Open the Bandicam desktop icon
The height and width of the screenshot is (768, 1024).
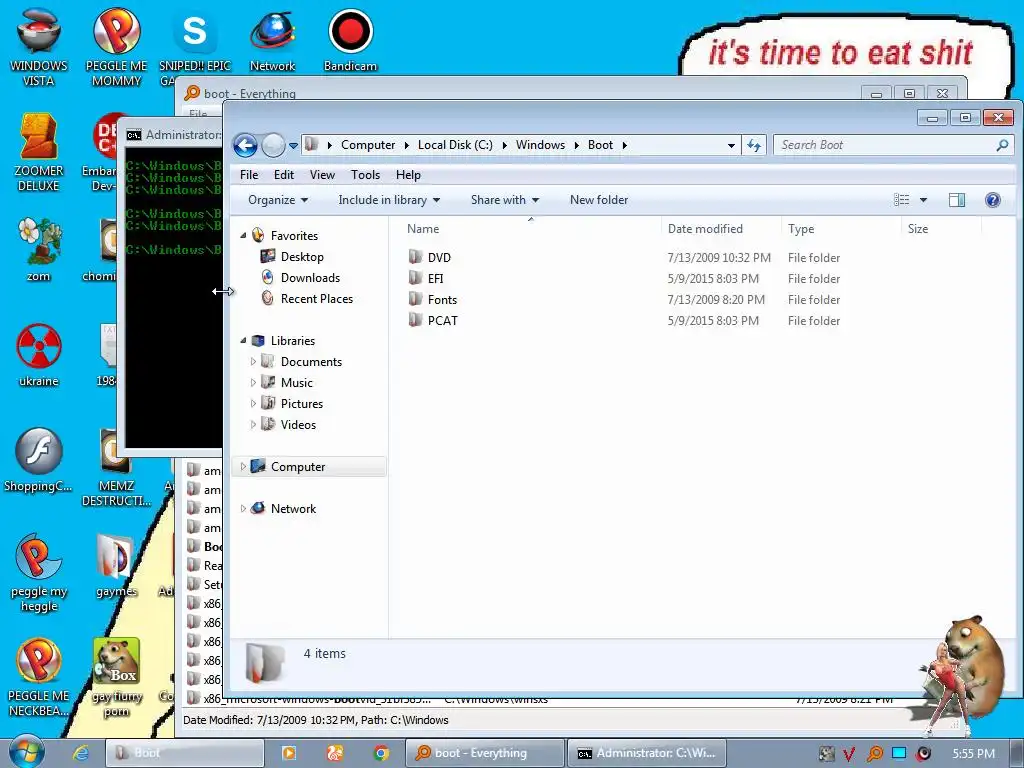(350, 39)
